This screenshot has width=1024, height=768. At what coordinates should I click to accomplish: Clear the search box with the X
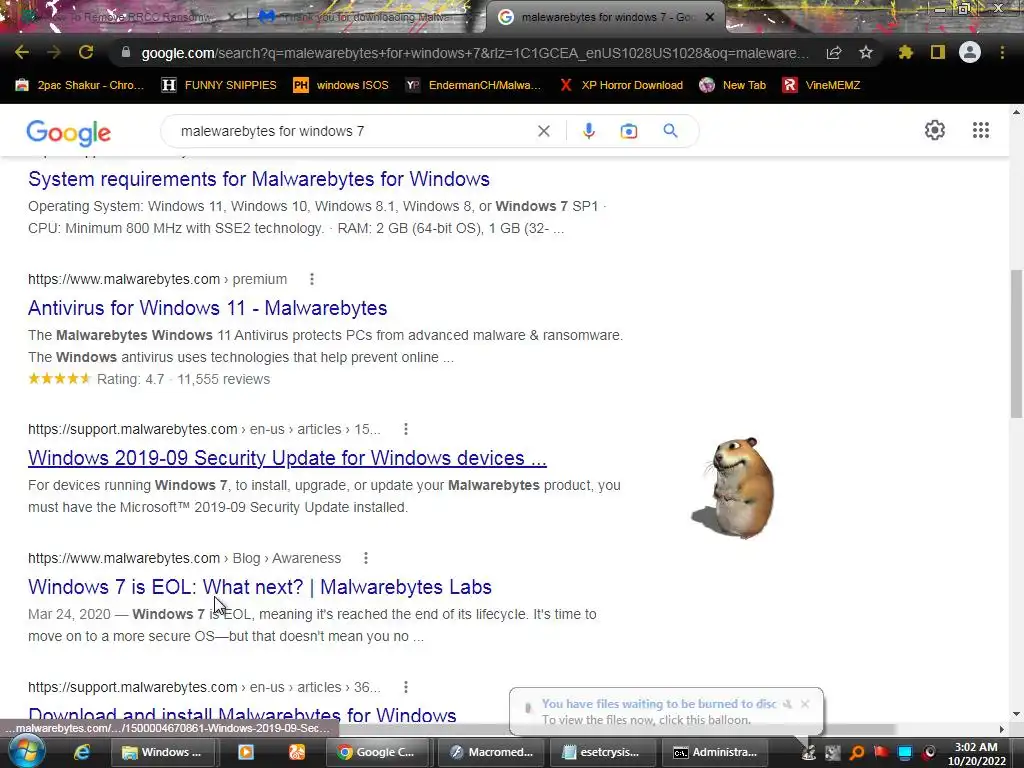543,131
